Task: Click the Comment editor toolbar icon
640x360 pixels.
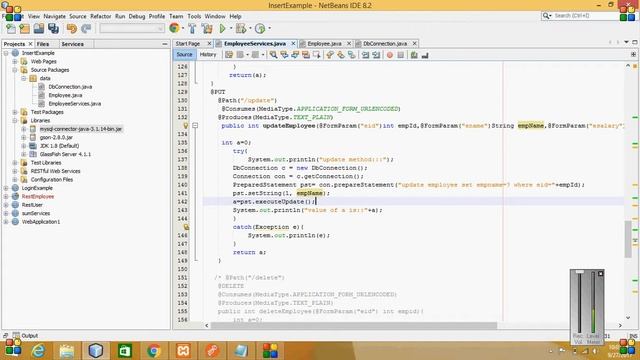Action: pos(414,55)
